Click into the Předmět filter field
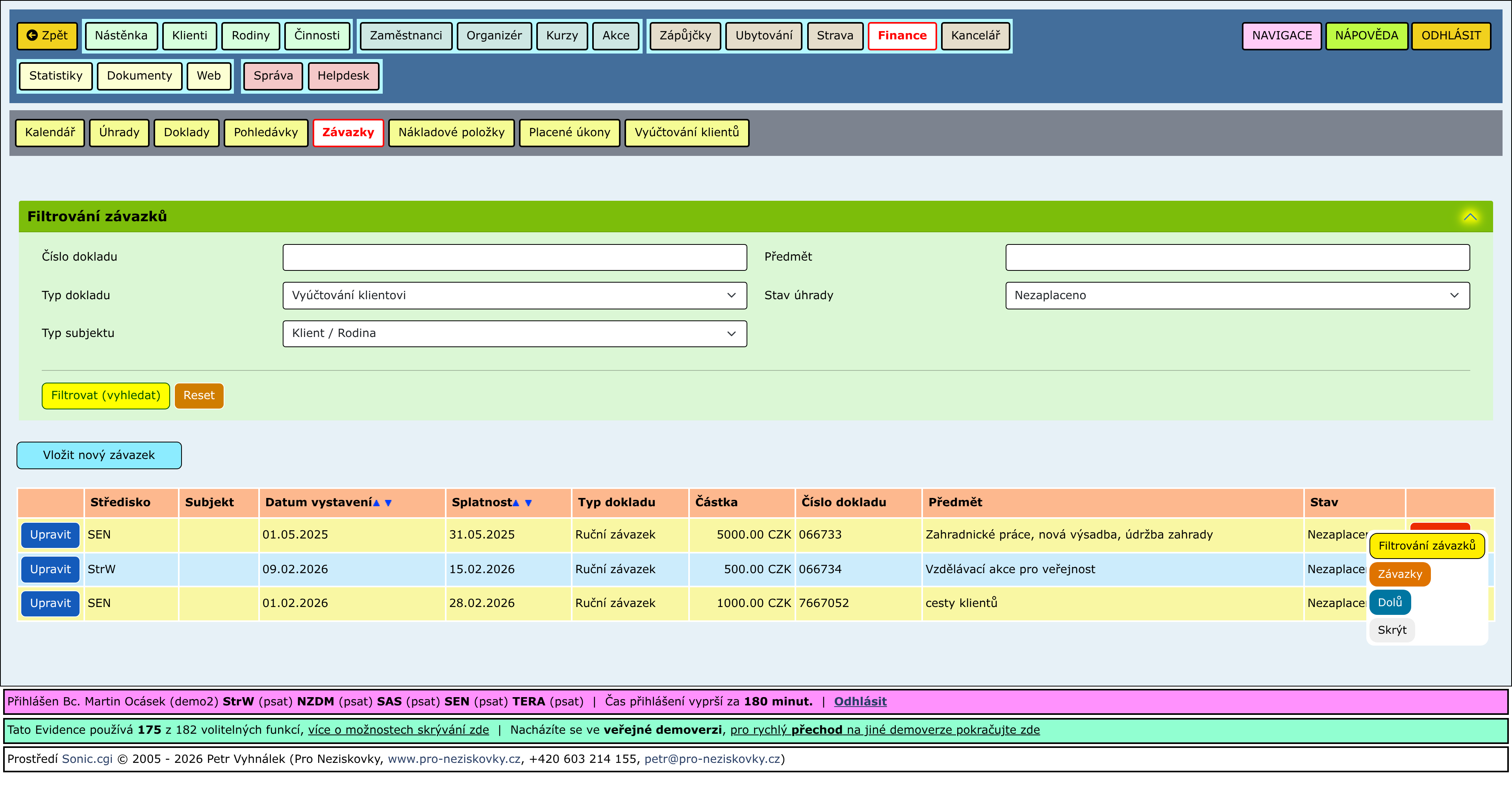 click(1237, 257)
